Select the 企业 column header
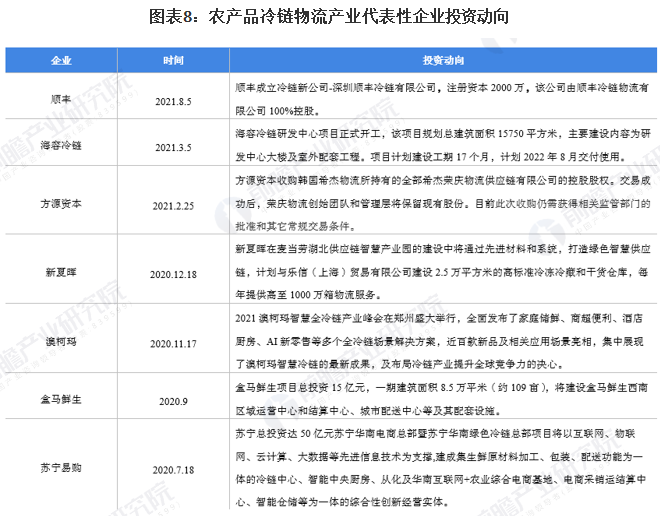This screenshot has width=660, height=516. click(61, 60)
